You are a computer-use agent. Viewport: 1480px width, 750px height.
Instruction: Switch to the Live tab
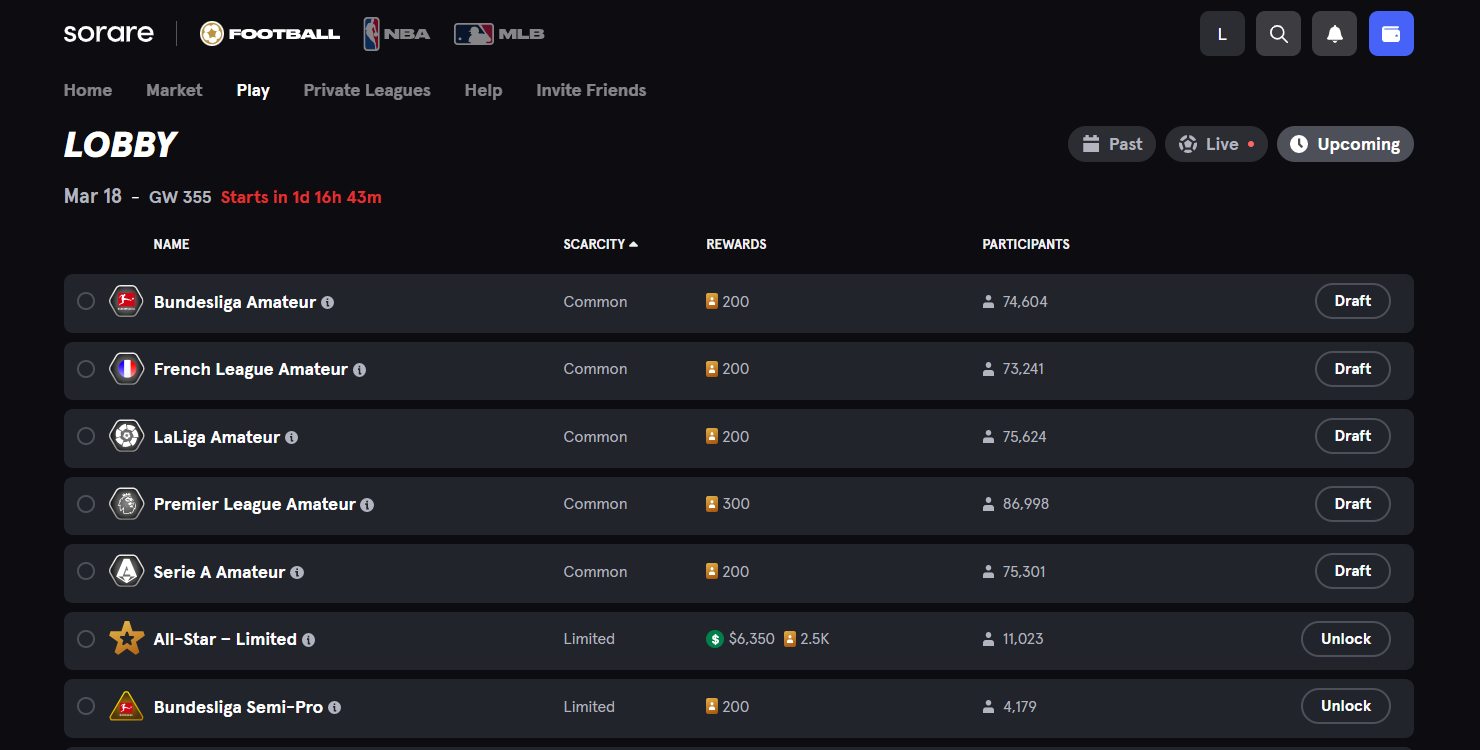pos(1216,144)
